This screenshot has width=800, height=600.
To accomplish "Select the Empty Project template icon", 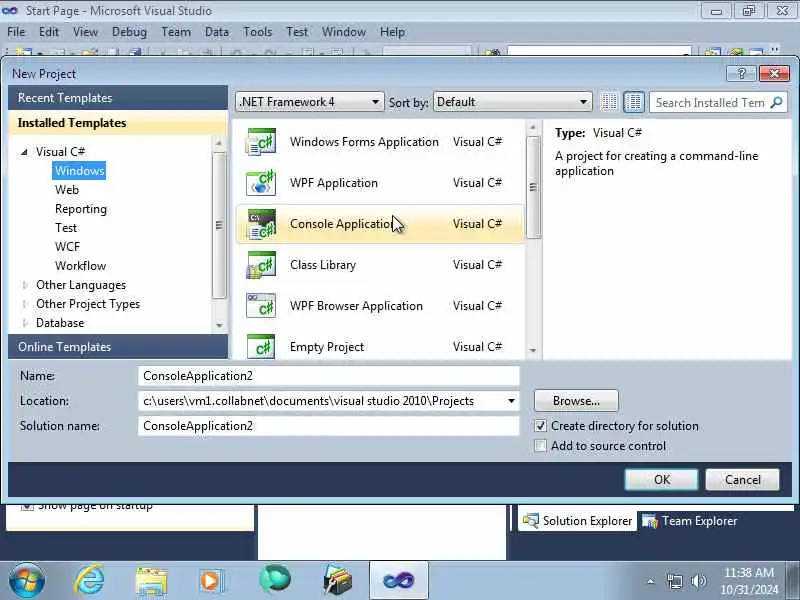I will (261, 346).
